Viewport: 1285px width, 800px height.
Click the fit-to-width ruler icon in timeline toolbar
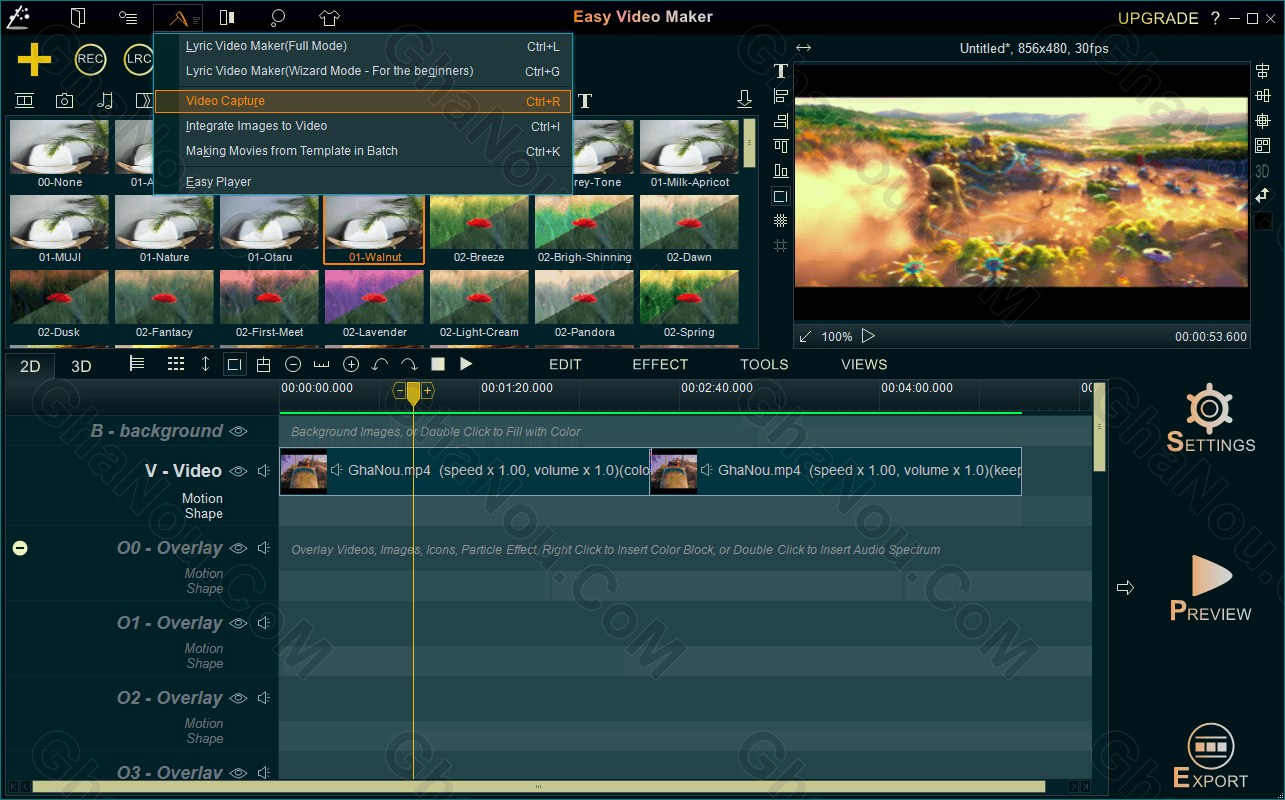tap(322, 364)
